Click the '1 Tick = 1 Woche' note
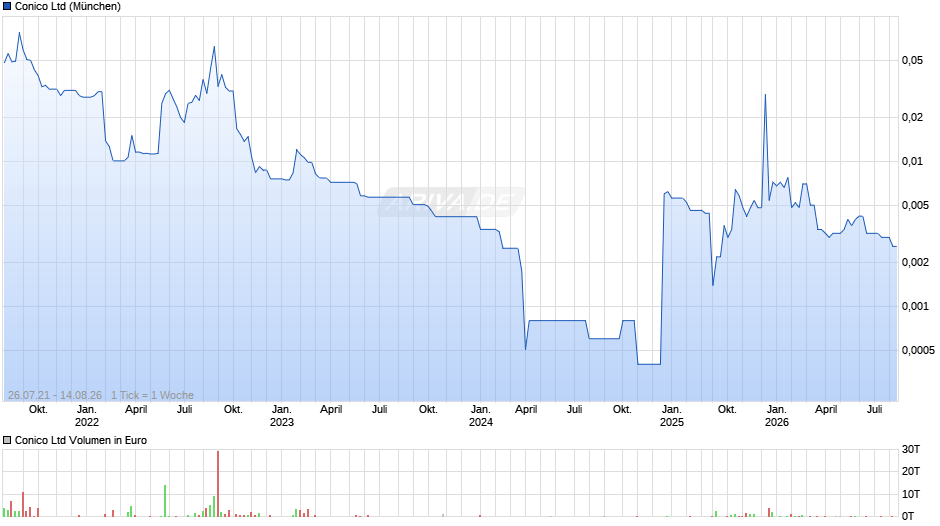This screenshot has width=940, height=526. (152, 395)
